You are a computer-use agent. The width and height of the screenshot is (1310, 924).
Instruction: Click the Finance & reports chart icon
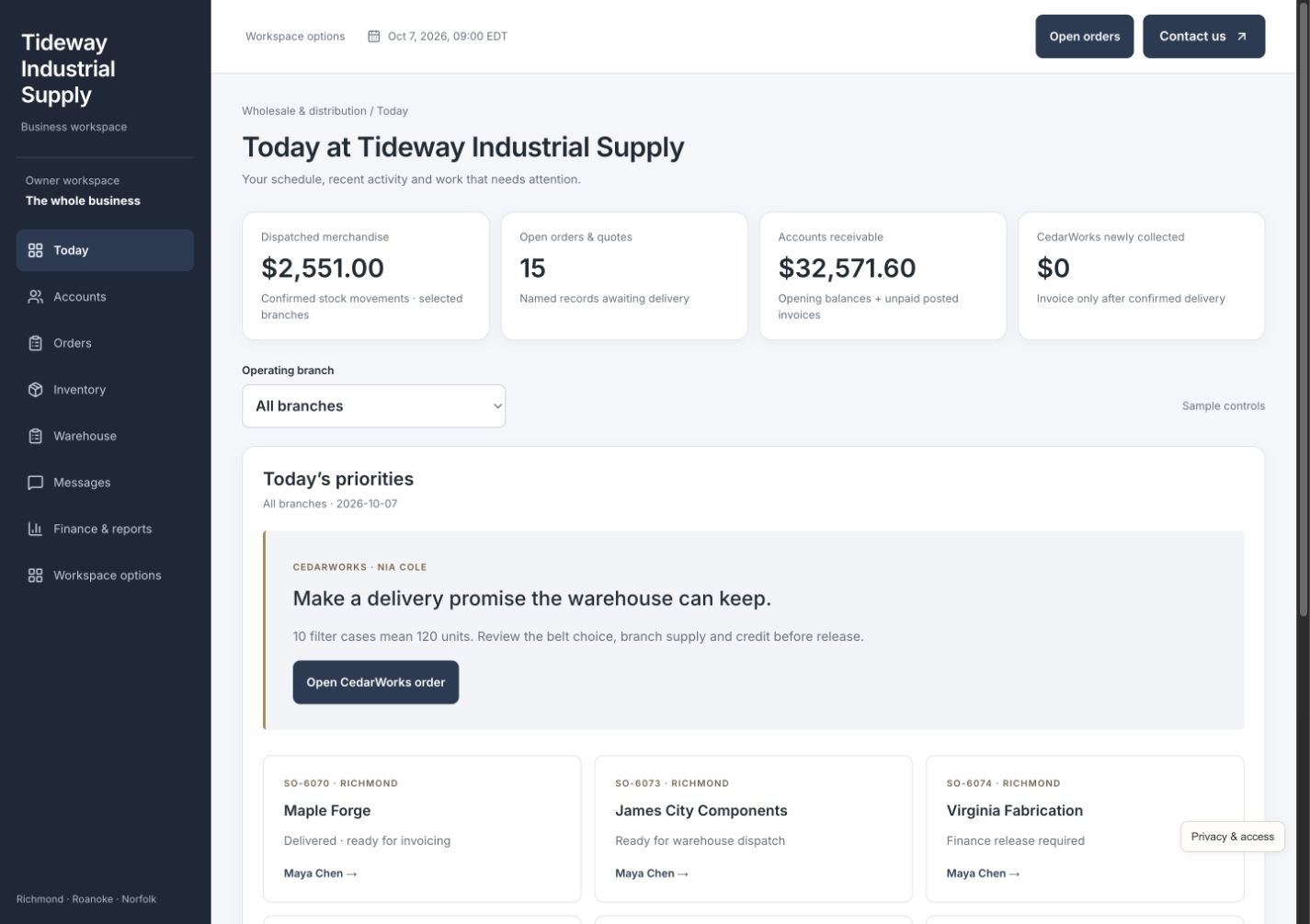(x=36, y=529)
